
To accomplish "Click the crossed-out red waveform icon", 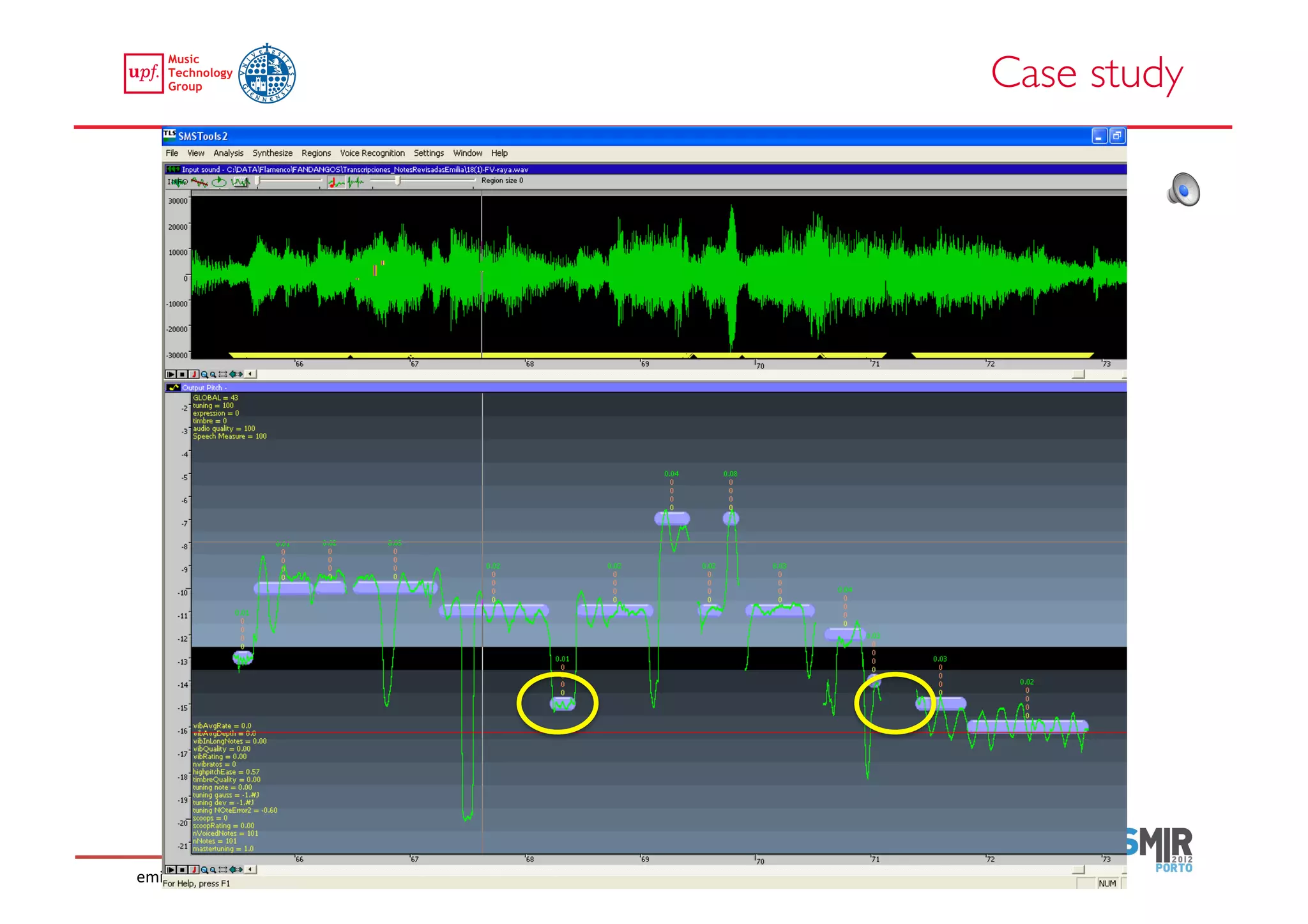I will tap(200, 182).
